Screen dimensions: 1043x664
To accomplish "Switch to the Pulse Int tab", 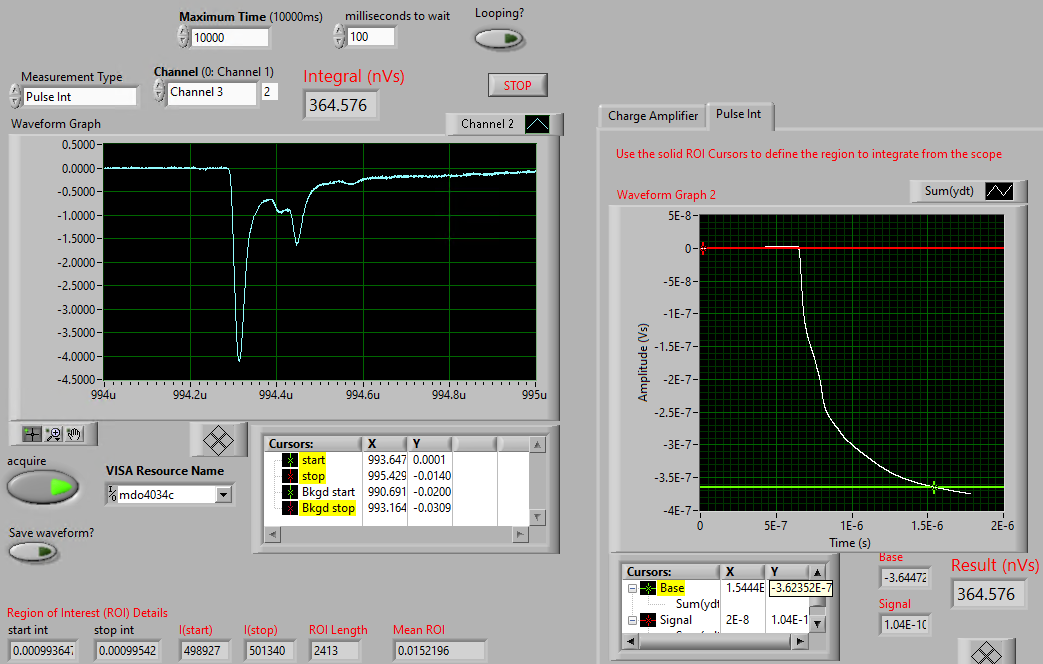I will 738,115.
